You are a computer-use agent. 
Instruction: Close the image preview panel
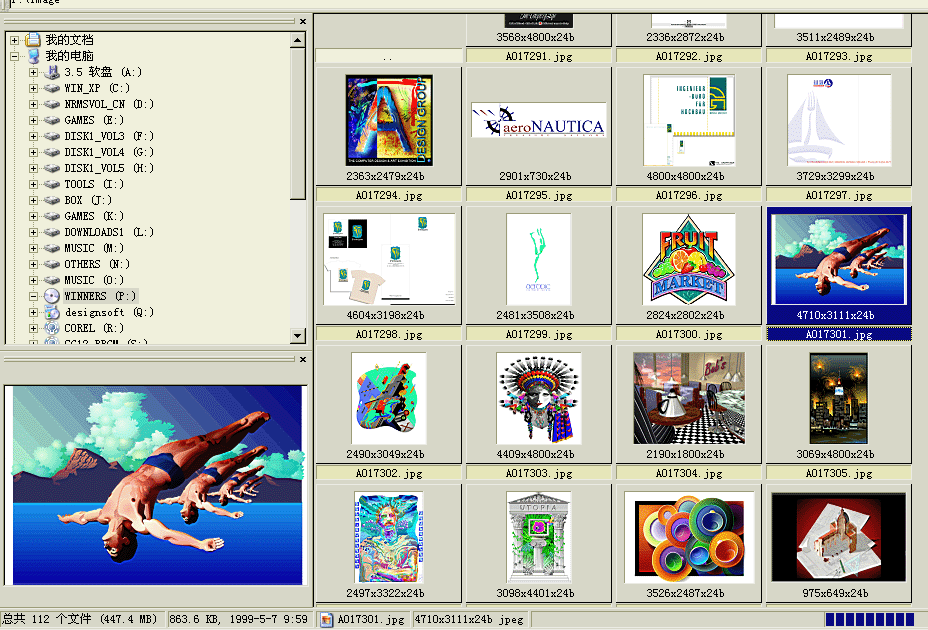click(x=302, y=359)
